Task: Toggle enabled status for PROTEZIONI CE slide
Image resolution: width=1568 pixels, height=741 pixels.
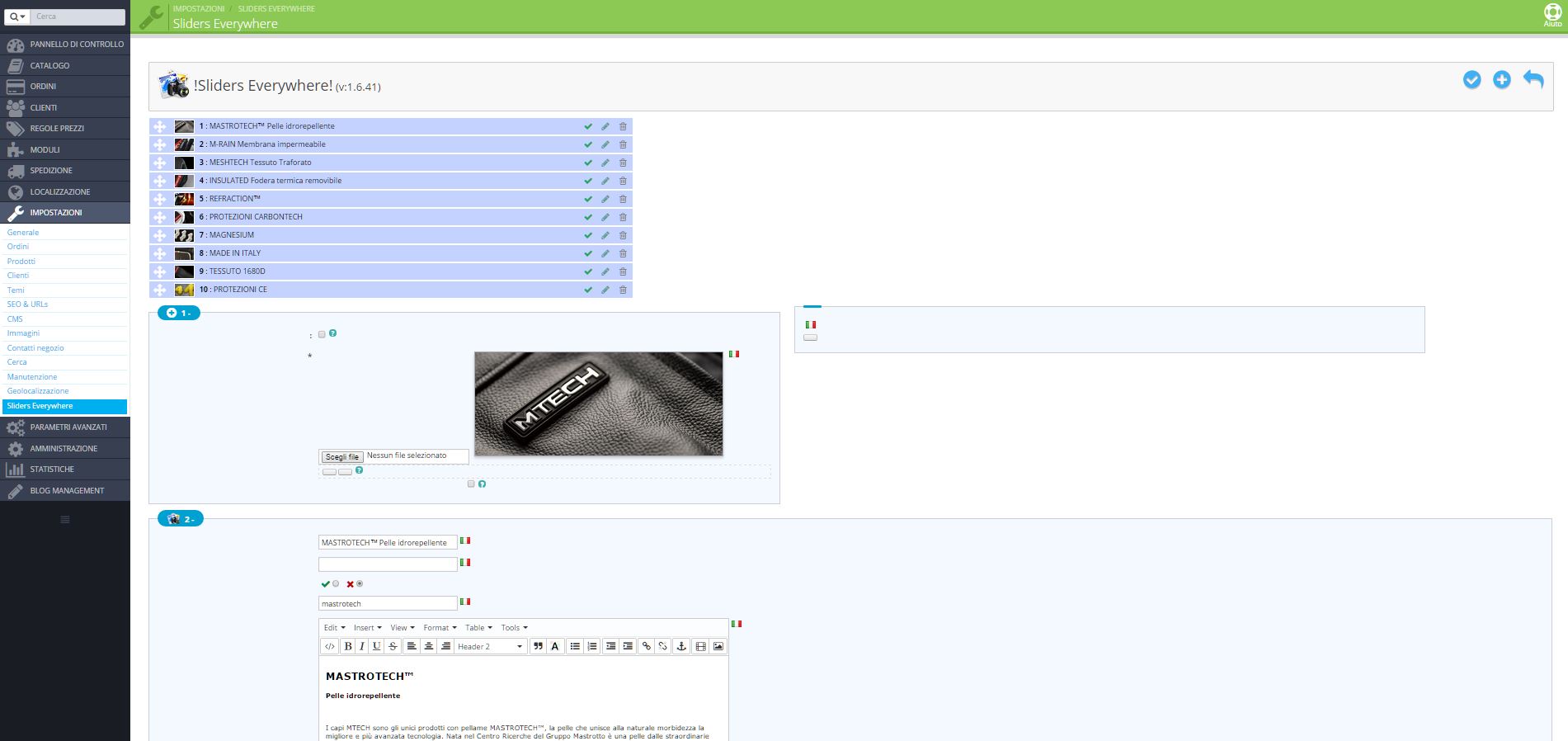Action: click(x=588, y=290)
